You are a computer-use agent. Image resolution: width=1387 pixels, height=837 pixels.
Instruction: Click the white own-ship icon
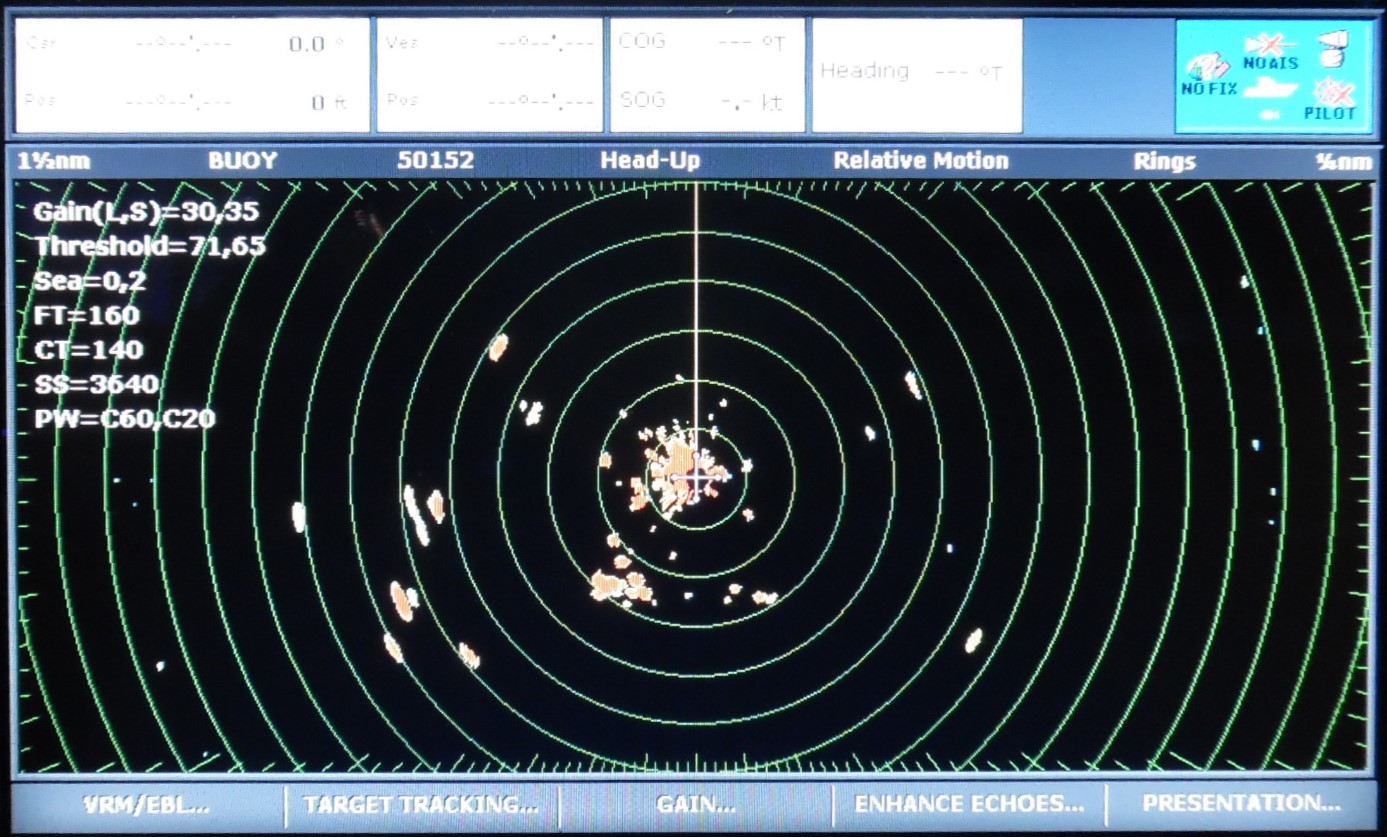[1267, 88]
